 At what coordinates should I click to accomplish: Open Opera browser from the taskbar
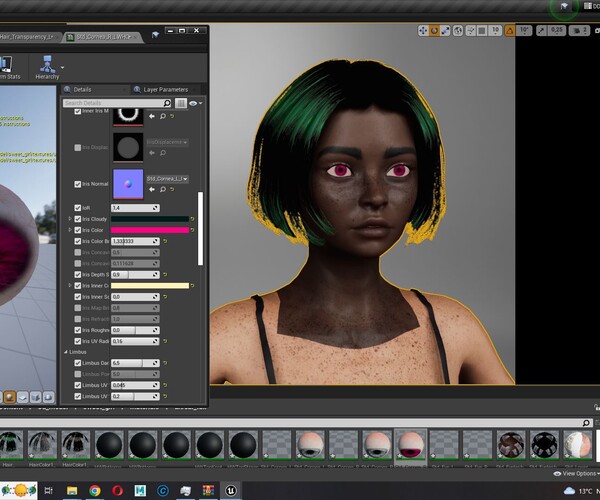pyautogui.click(x=117, y=490)
